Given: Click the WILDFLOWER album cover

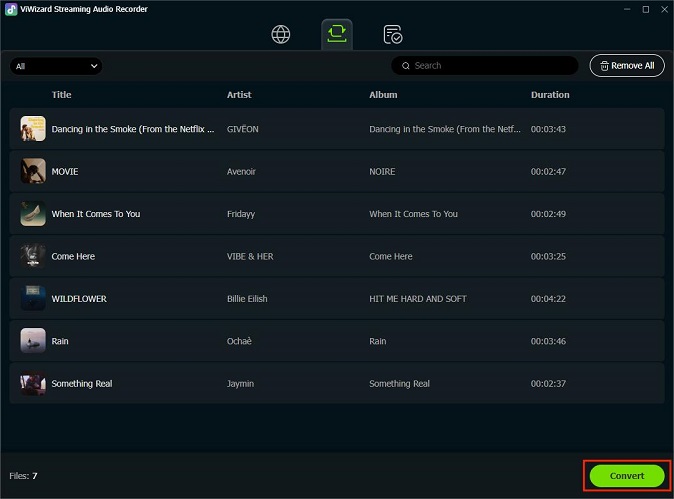Looking at the screenshot, I should [x=33, y=298].
